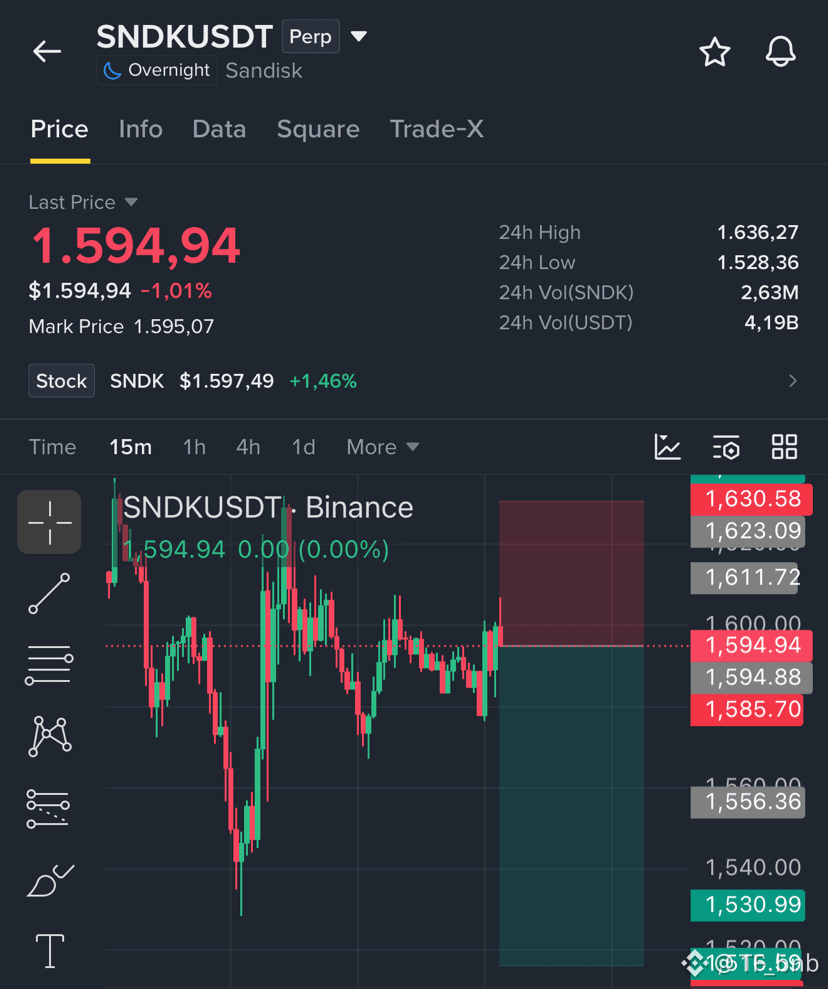Select the XABCD pattern tool

[x=49, y=736]
